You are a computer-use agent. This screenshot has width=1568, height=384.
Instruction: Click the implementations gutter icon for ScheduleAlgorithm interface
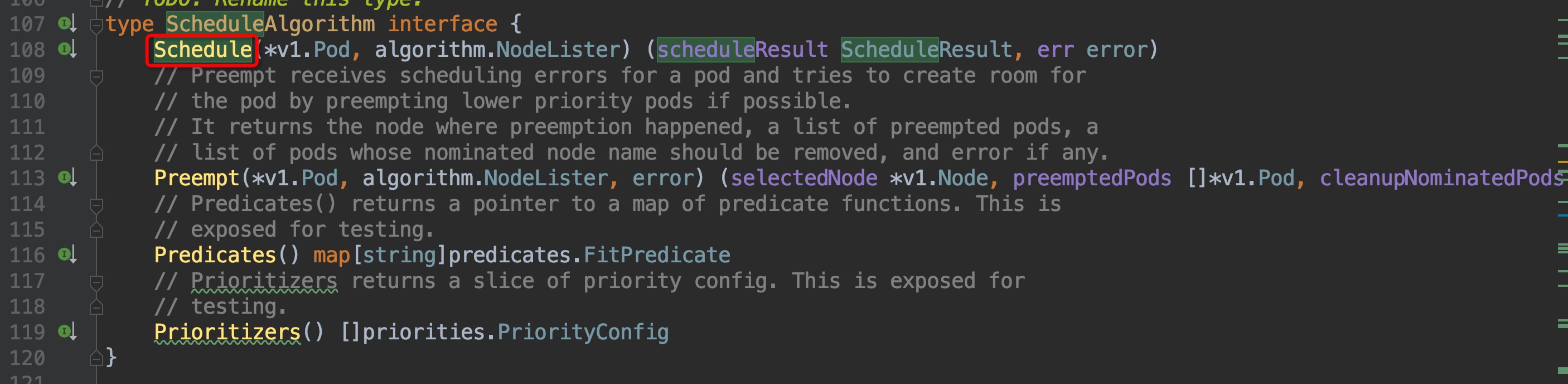click(x=66, y=24)
